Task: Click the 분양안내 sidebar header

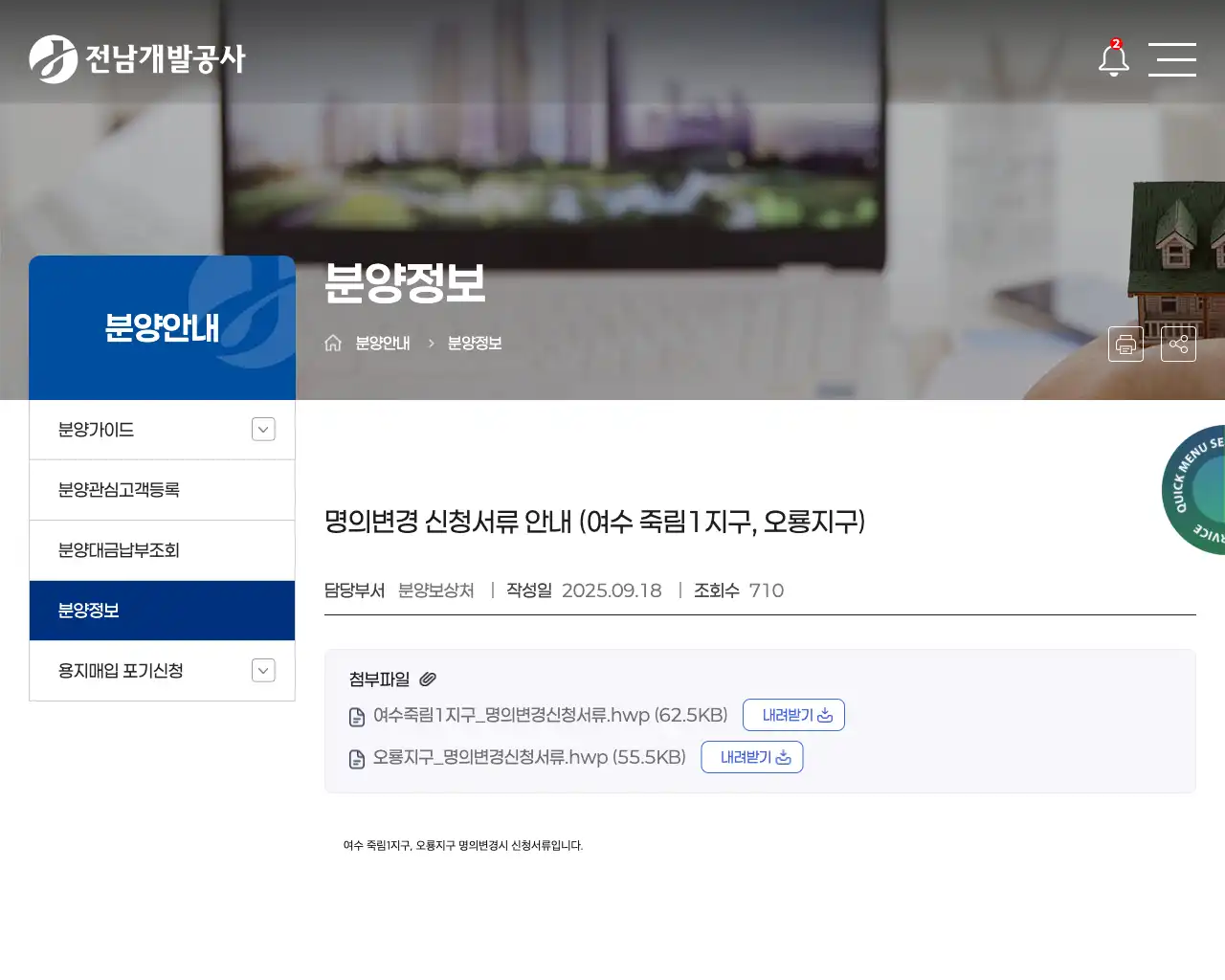Action: 162,327
